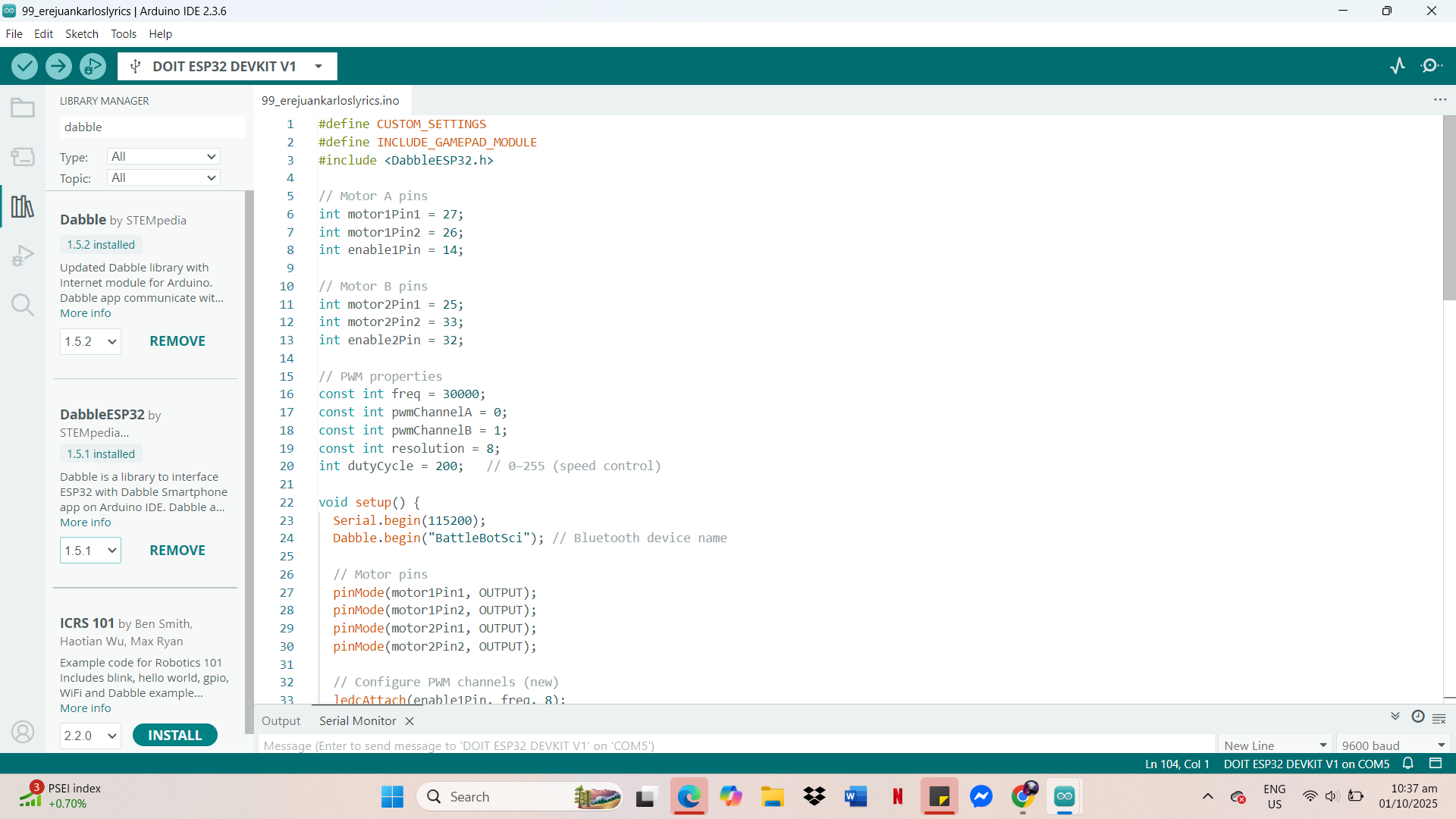Click the Verify sketch checkmark button
Image resolution: width=1456 pixels, height=819 pixels.
coord(24,67)
